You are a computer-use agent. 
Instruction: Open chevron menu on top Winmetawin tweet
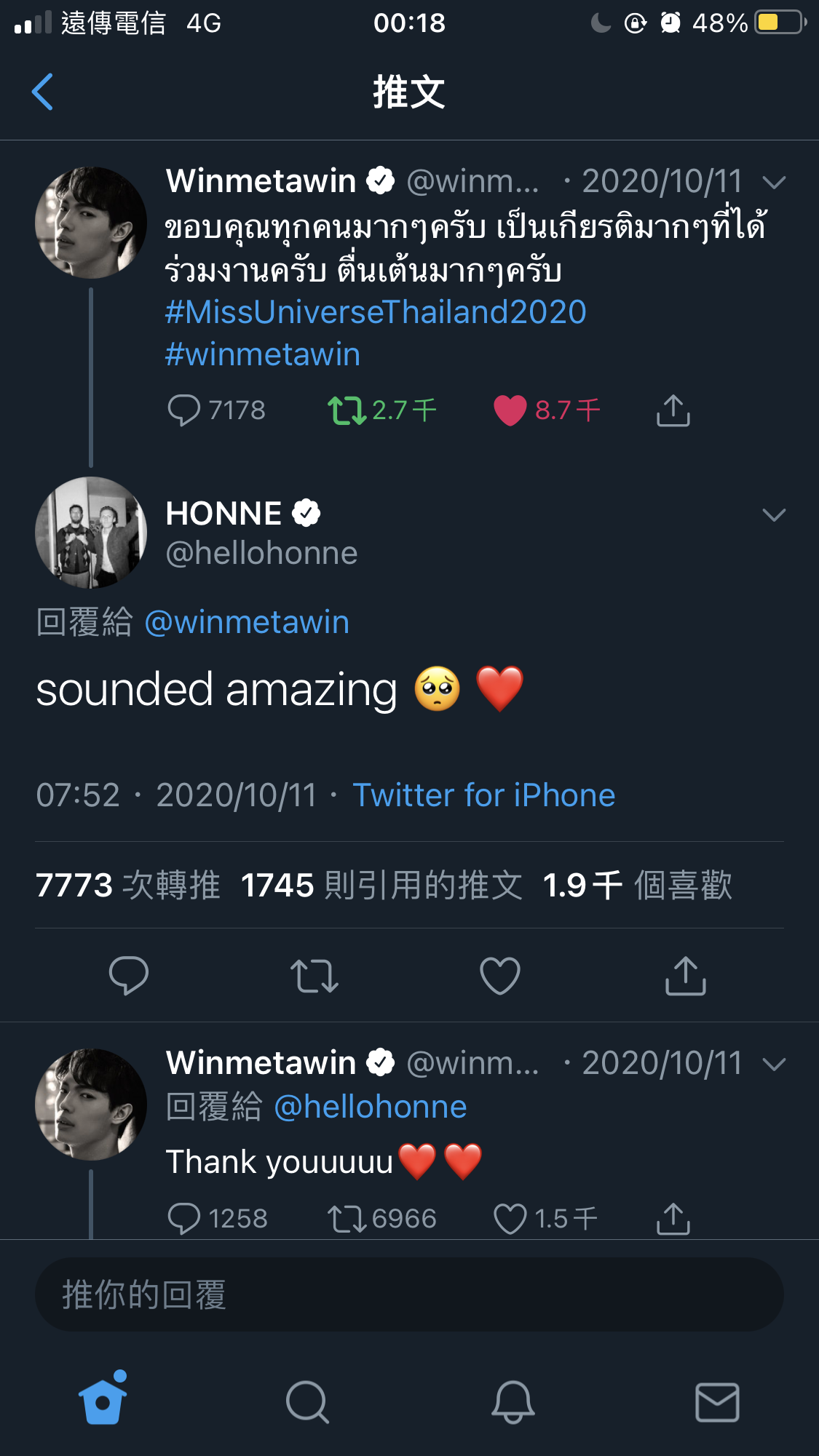tap(774, 182)
